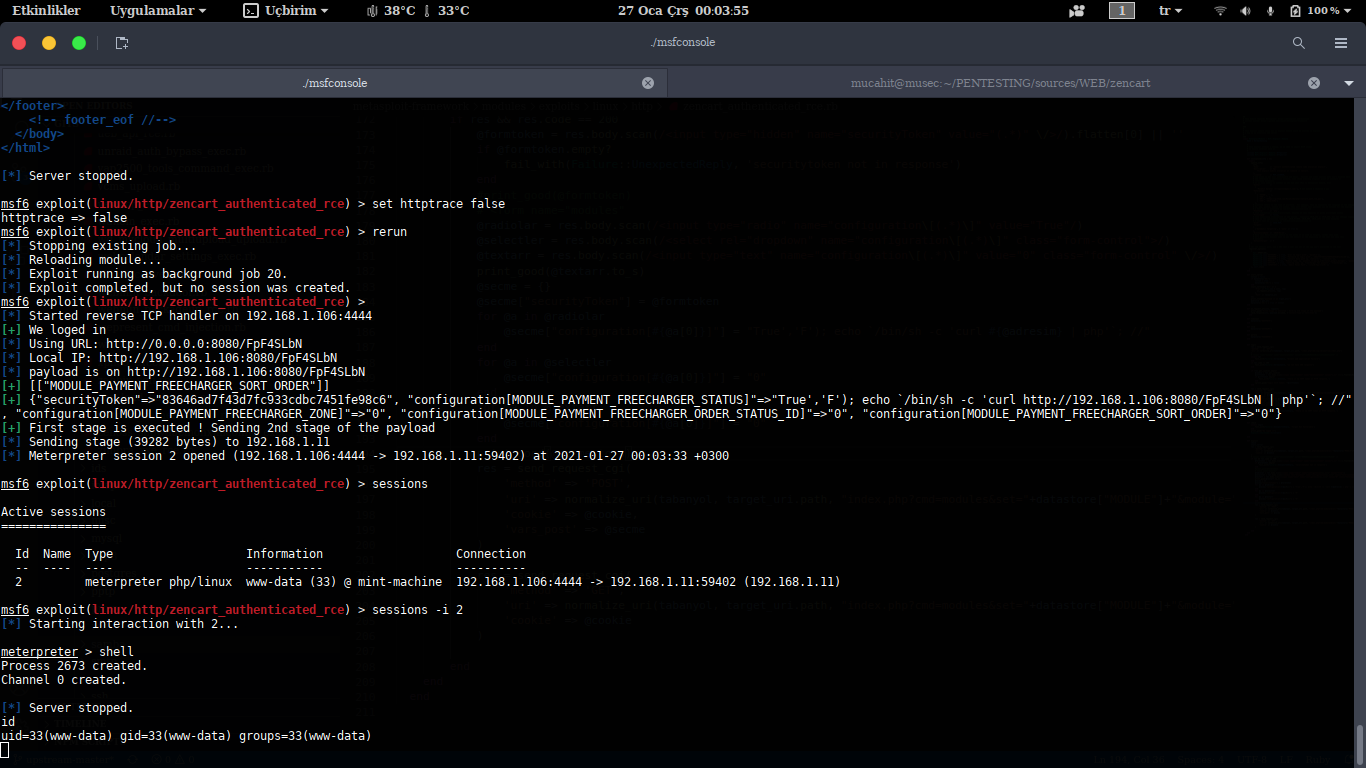The height and width of the screenshot is (768, 1366).
Task: Click the terminal vertical scrollbar
Action: [1359, 743]
